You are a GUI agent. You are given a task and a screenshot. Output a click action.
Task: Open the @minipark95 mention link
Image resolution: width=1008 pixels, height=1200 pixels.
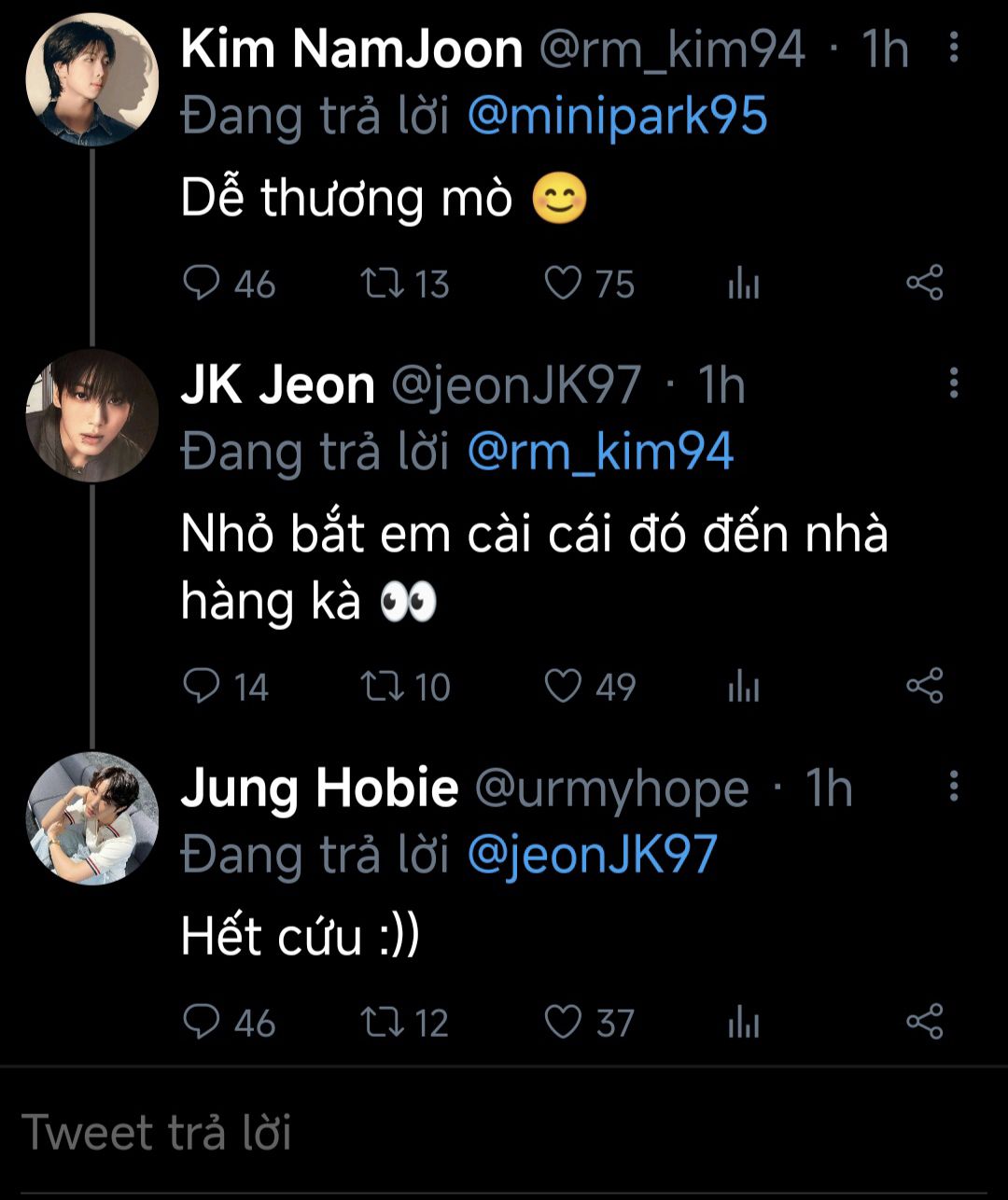pos(617,118)
